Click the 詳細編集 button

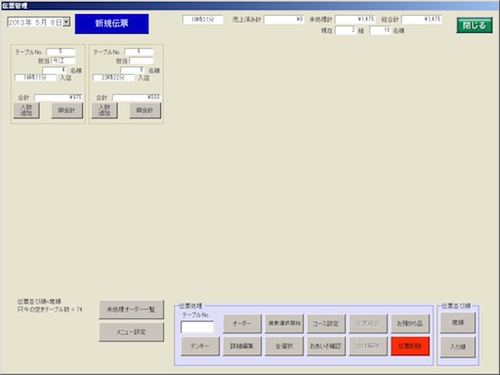click(242, 346)
